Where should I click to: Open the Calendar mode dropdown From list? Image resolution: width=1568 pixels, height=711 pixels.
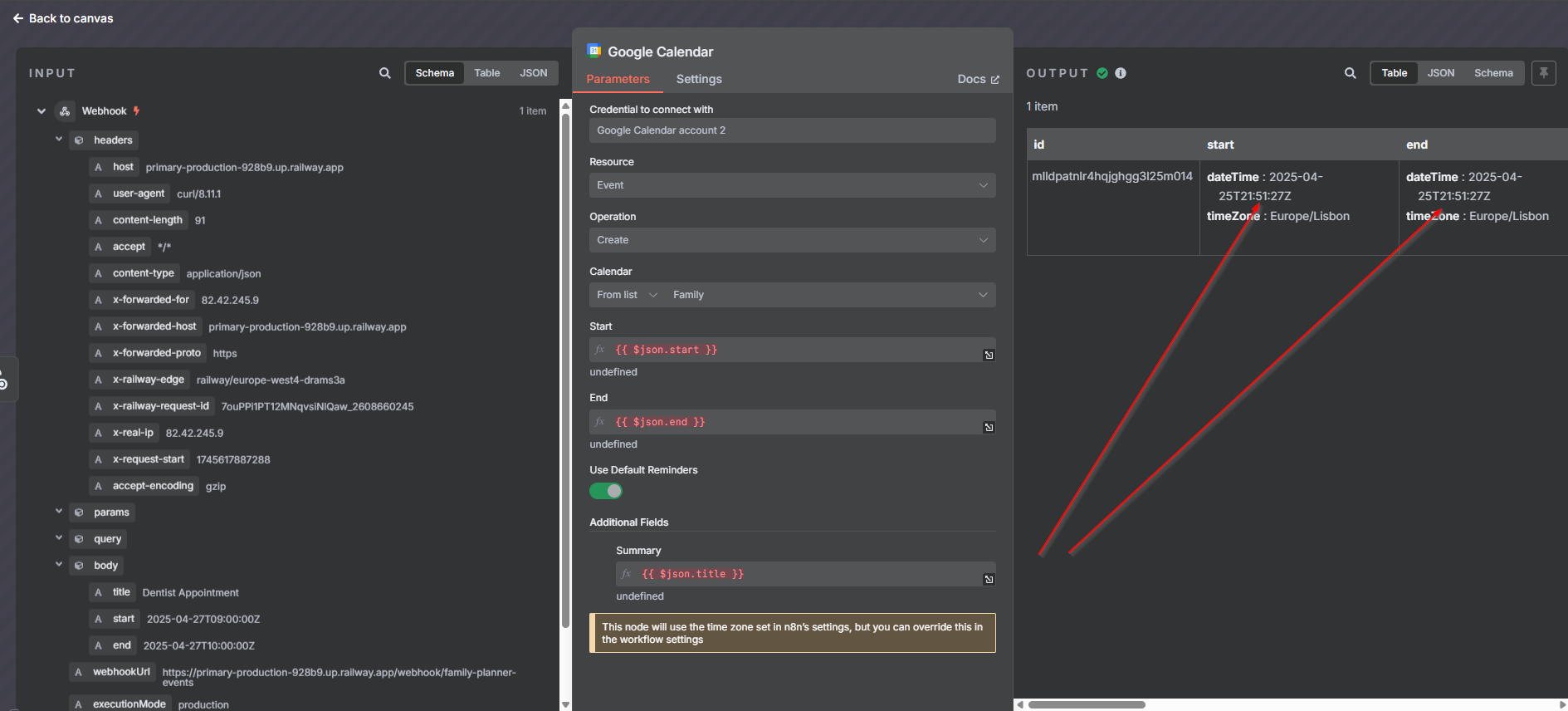[627, 295]
